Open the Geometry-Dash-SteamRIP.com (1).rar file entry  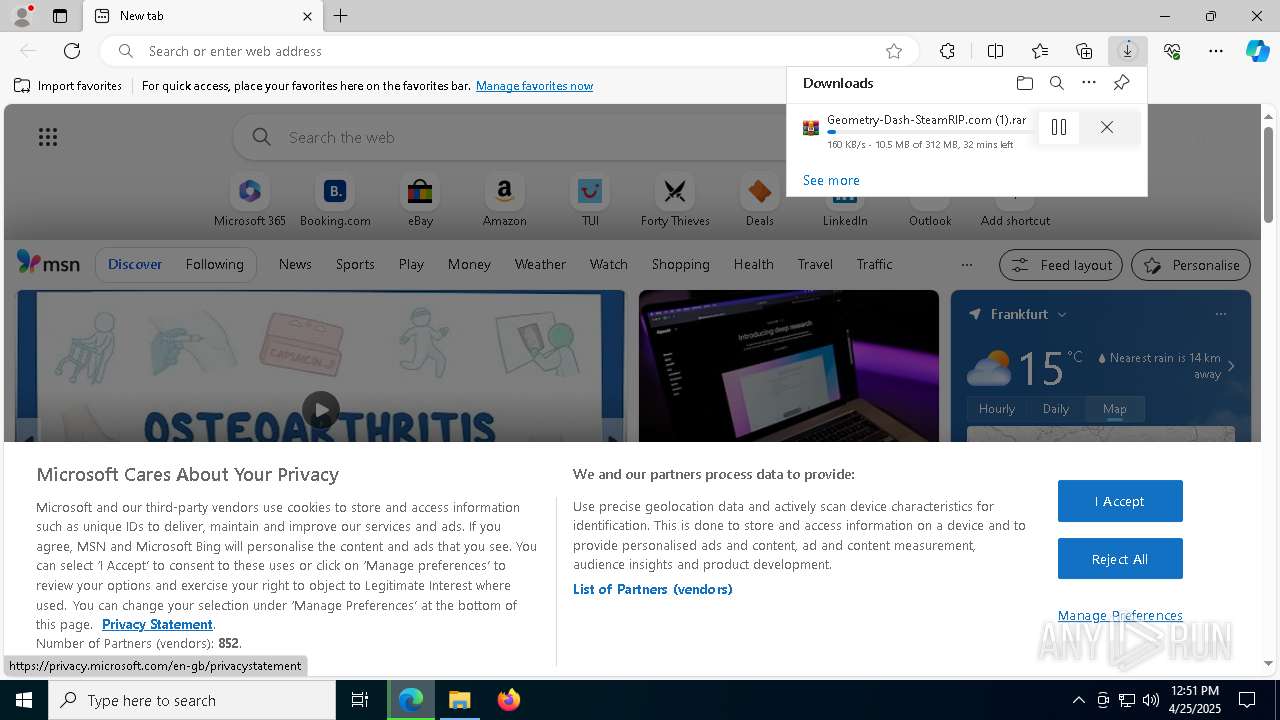[926, 120]
